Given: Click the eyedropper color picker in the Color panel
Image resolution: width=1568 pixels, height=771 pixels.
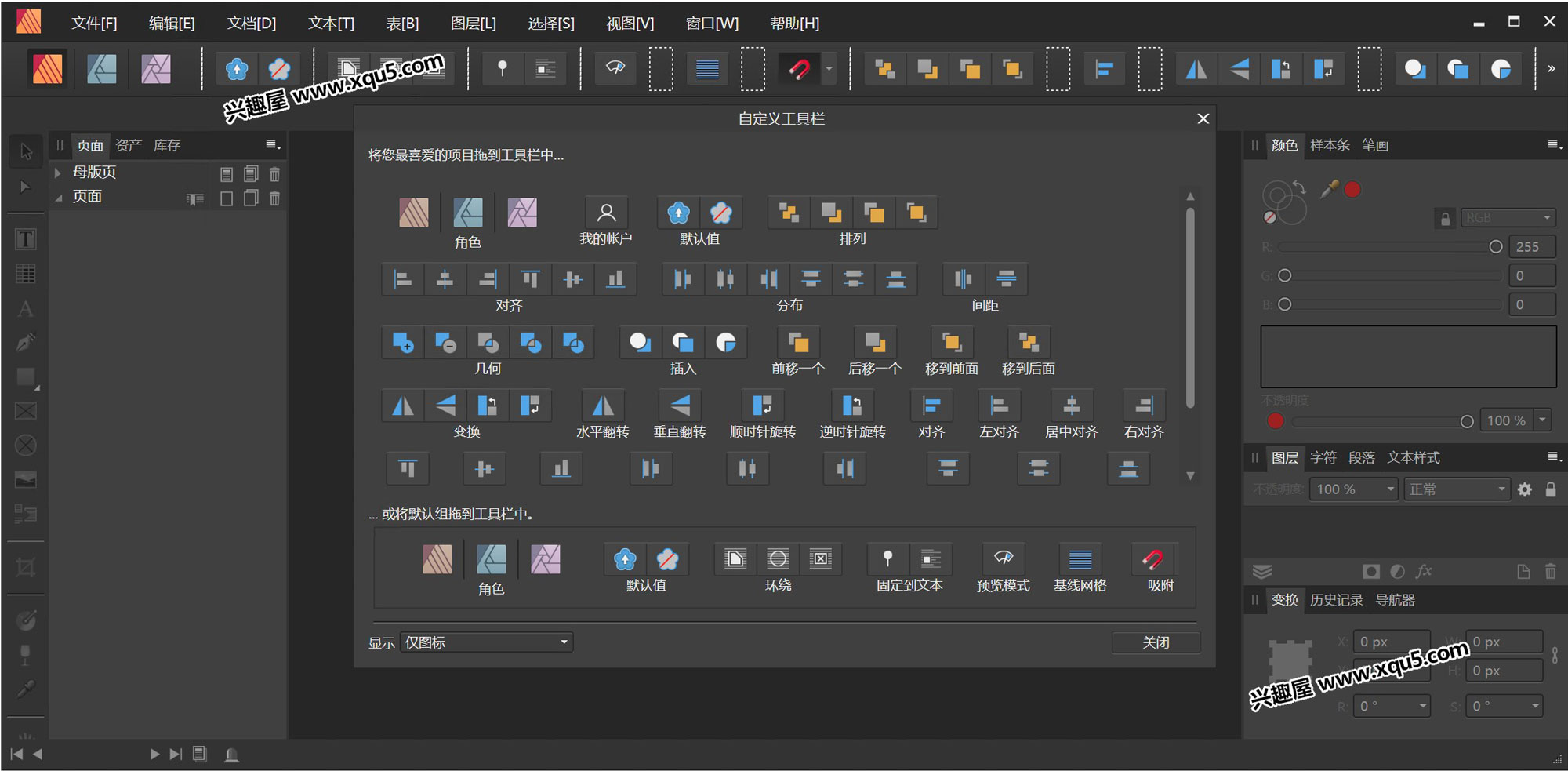Looking at the screenshot, I should [x=1329, y=190].
